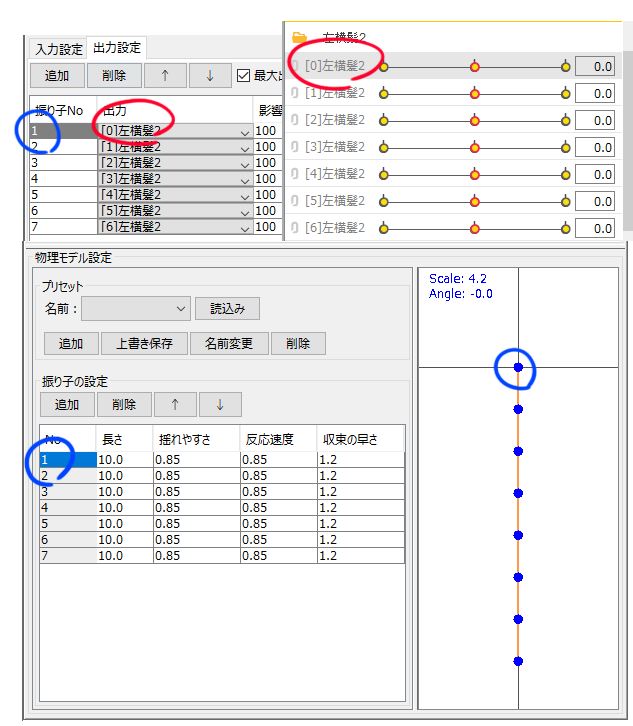Move pendulum down with 振り子の設定 down arrow

point(220,405)
